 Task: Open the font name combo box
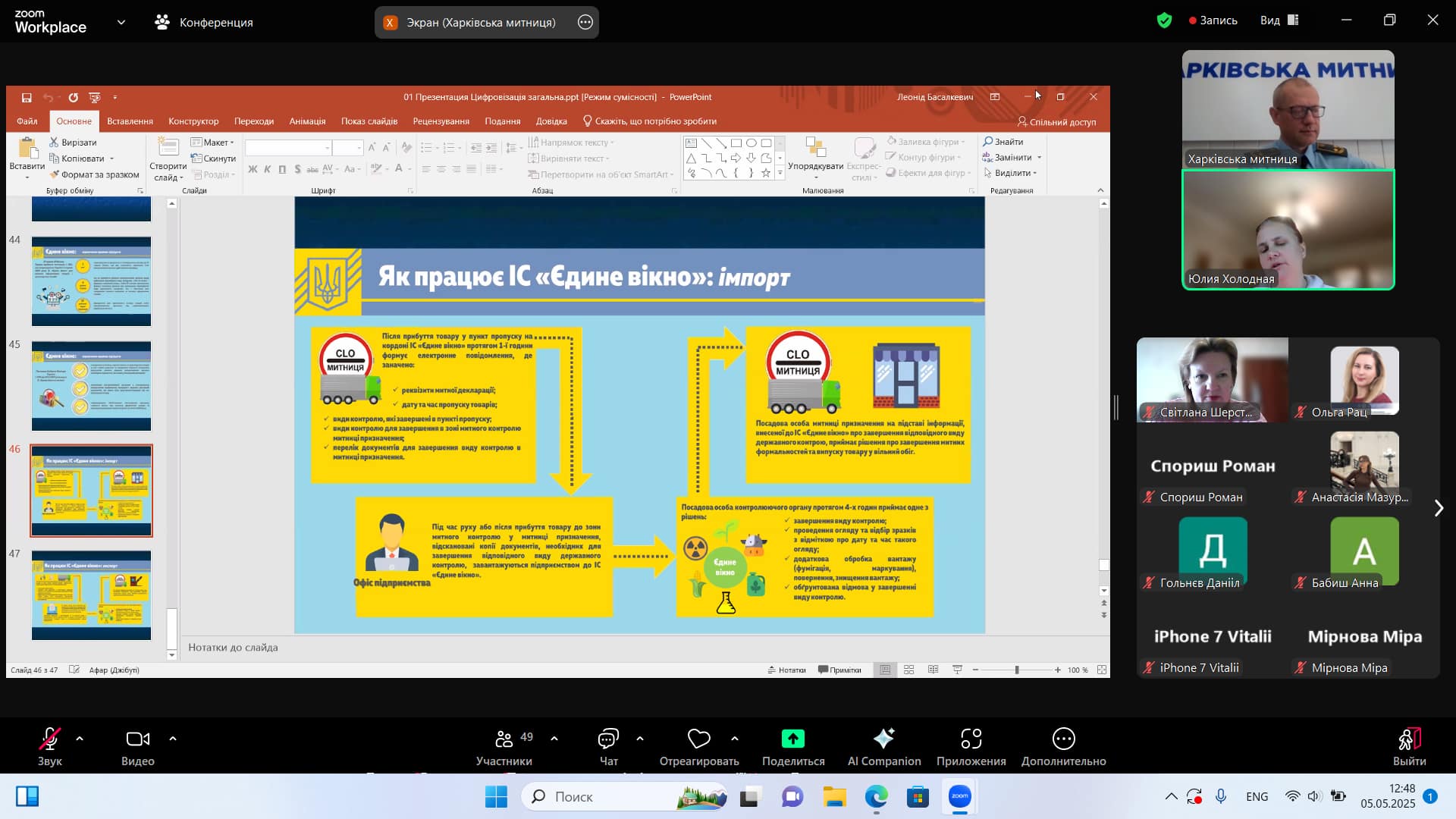coord(288,148)
